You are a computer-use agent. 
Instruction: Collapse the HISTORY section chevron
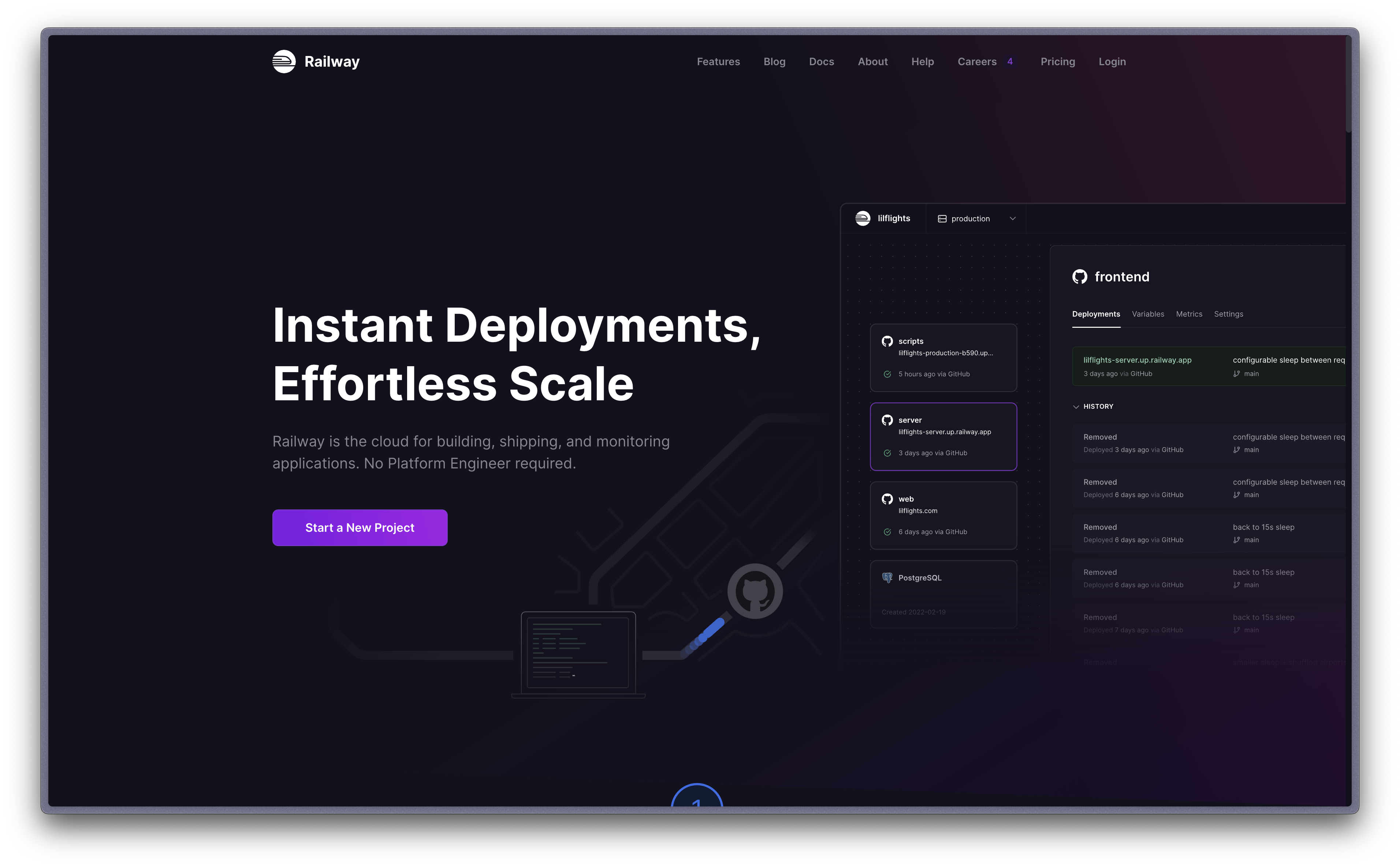coord(1076,407)
